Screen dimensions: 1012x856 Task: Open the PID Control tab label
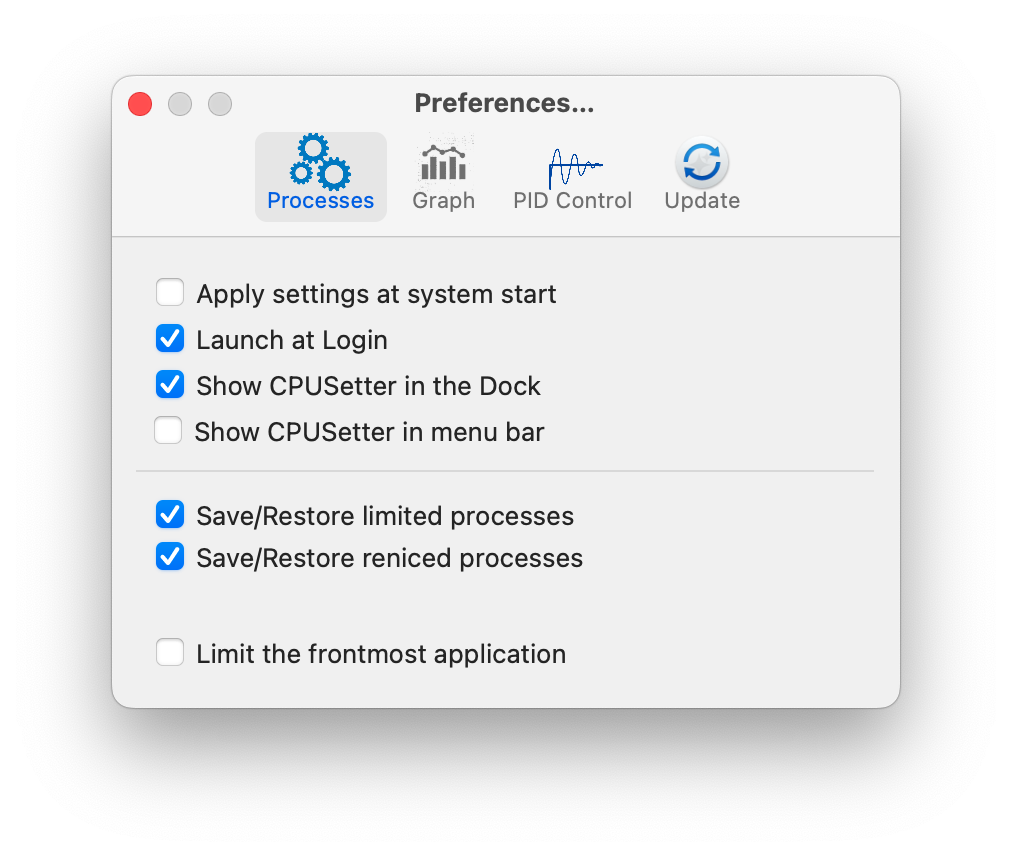click(572, 200)
